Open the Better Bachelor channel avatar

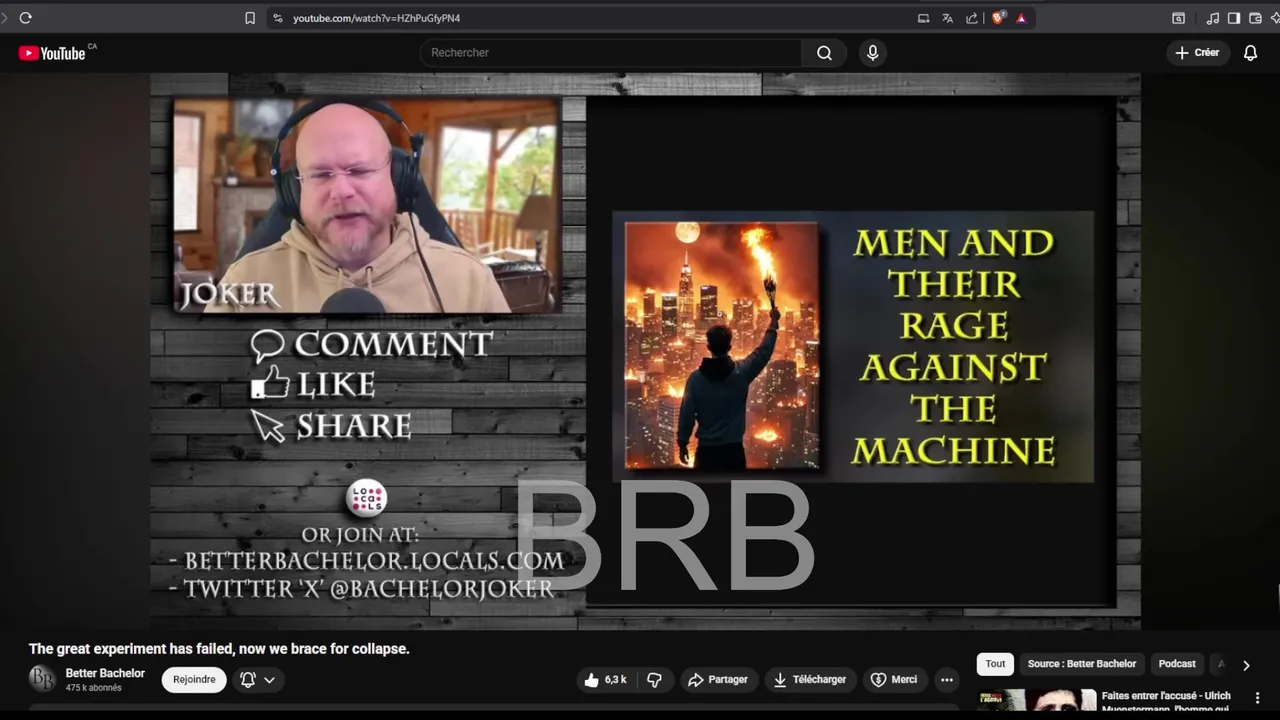tap(42, 679)
